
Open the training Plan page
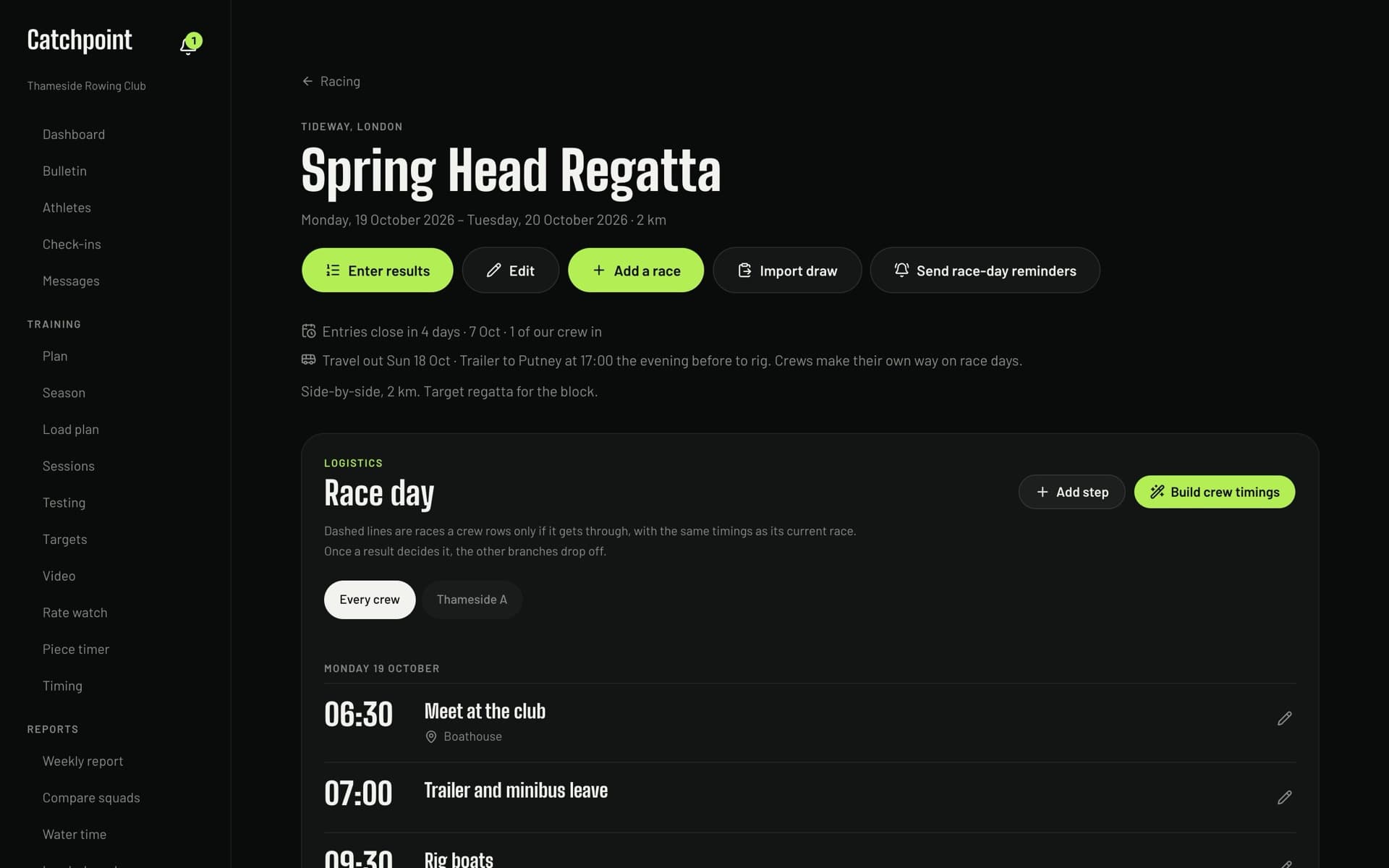55,357
